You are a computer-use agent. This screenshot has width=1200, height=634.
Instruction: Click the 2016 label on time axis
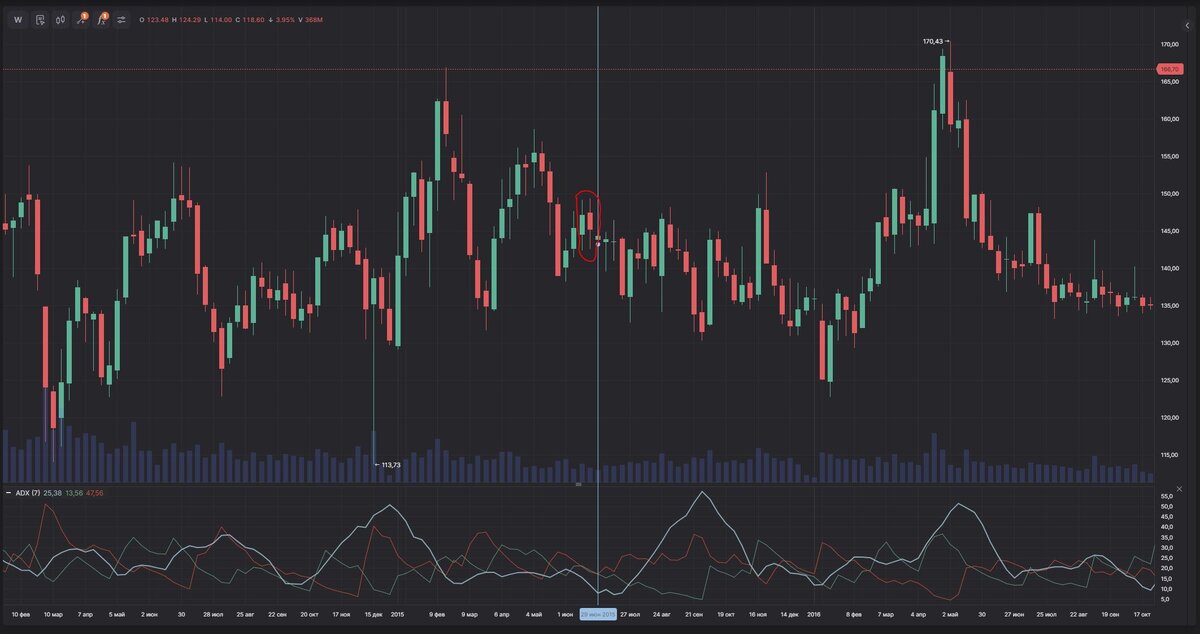(813, 614)
